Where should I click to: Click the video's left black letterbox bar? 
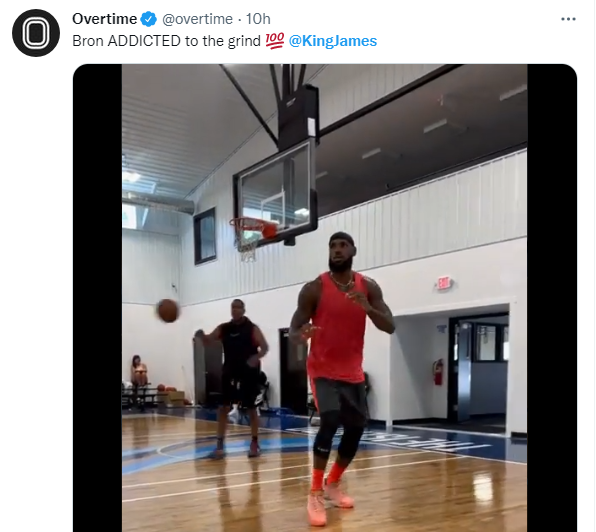point(97,298)
